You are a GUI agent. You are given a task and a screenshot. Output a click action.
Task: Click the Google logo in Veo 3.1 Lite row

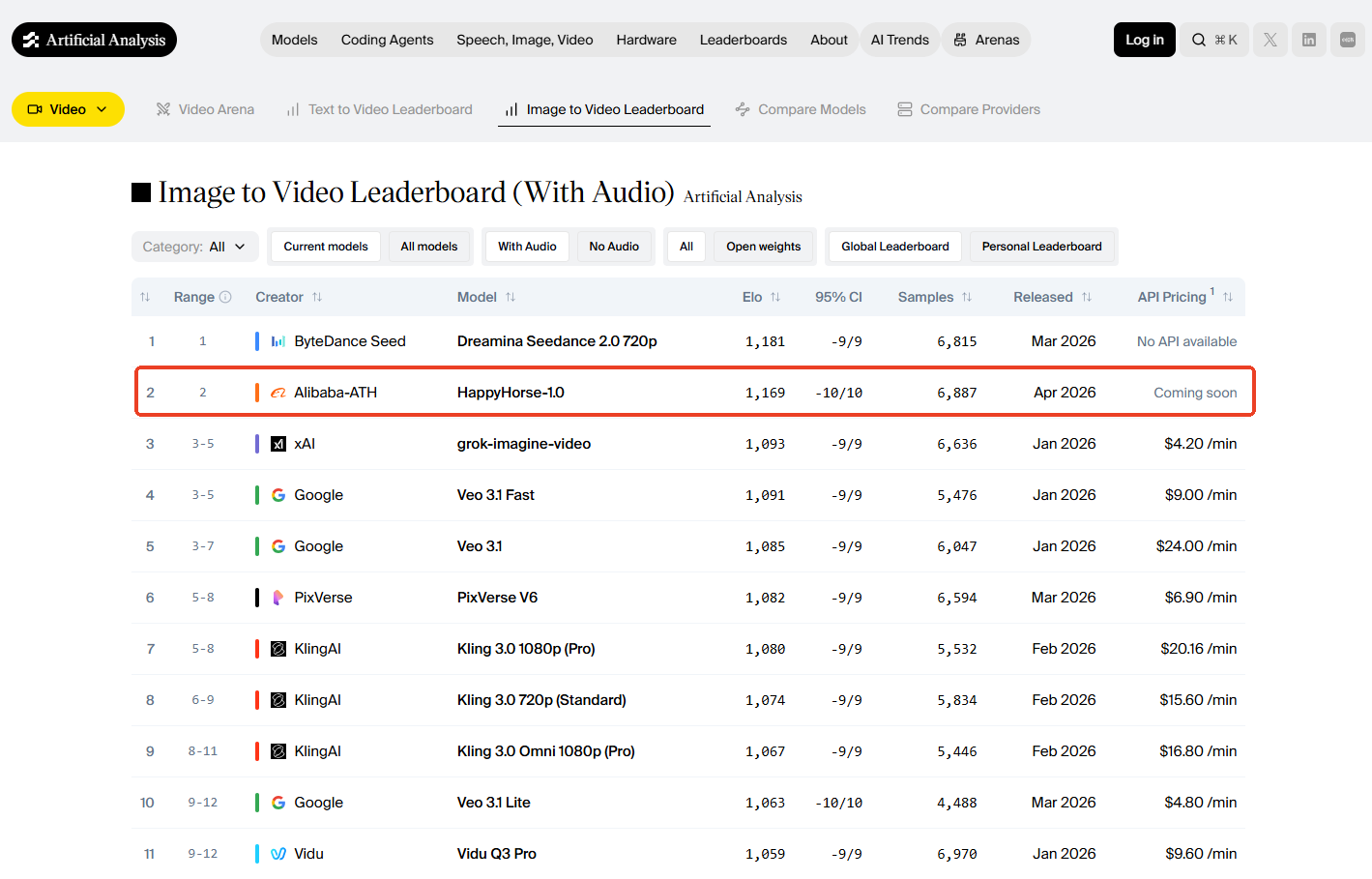(x=278, y=803)
